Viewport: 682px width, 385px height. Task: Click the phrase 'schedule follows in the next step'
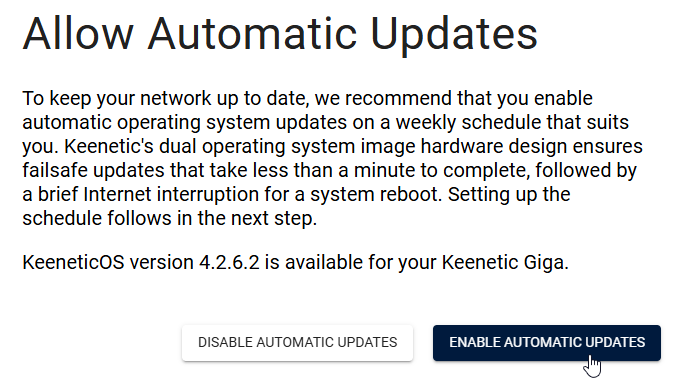(168, 218)
